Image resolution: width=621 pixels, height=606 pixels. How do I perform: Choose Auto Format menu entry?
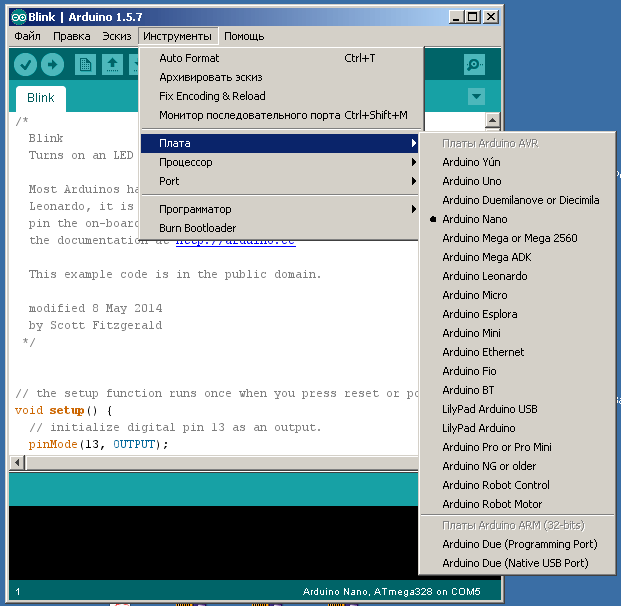280,58
